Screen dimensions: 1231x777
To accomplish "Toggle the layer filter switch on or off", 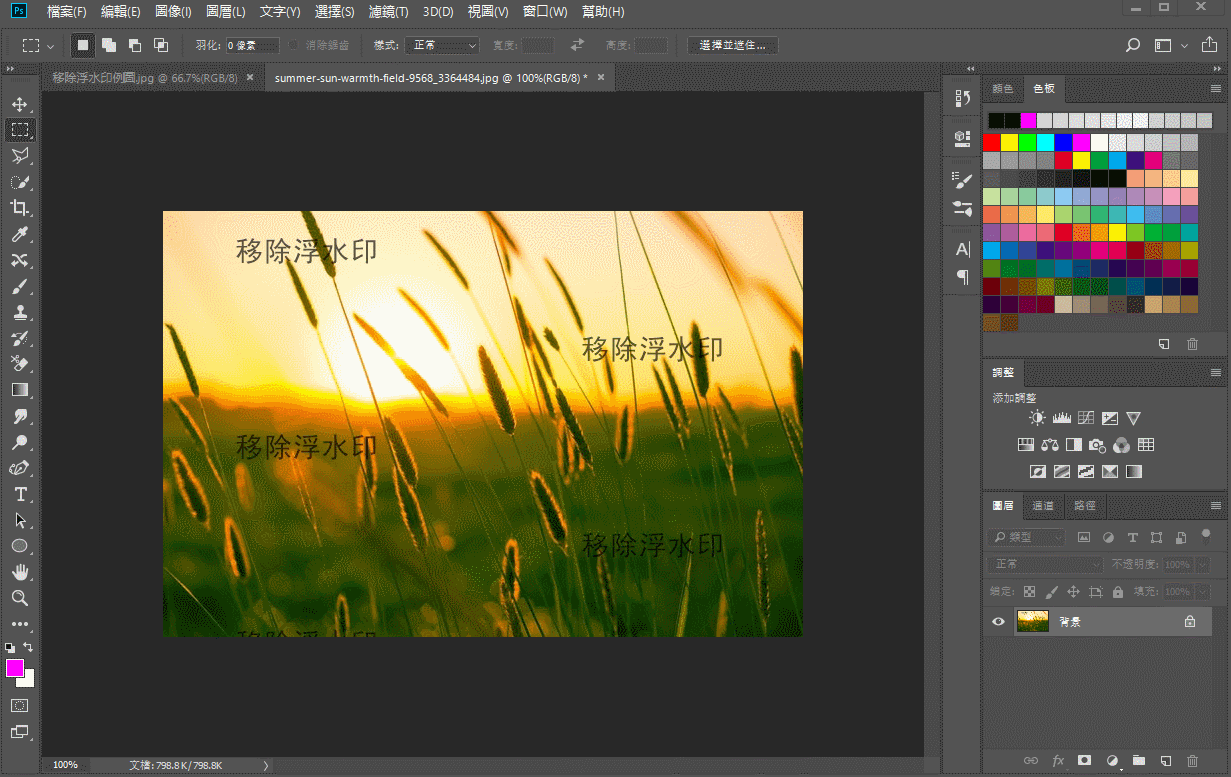I will (x=1207, y=535).
